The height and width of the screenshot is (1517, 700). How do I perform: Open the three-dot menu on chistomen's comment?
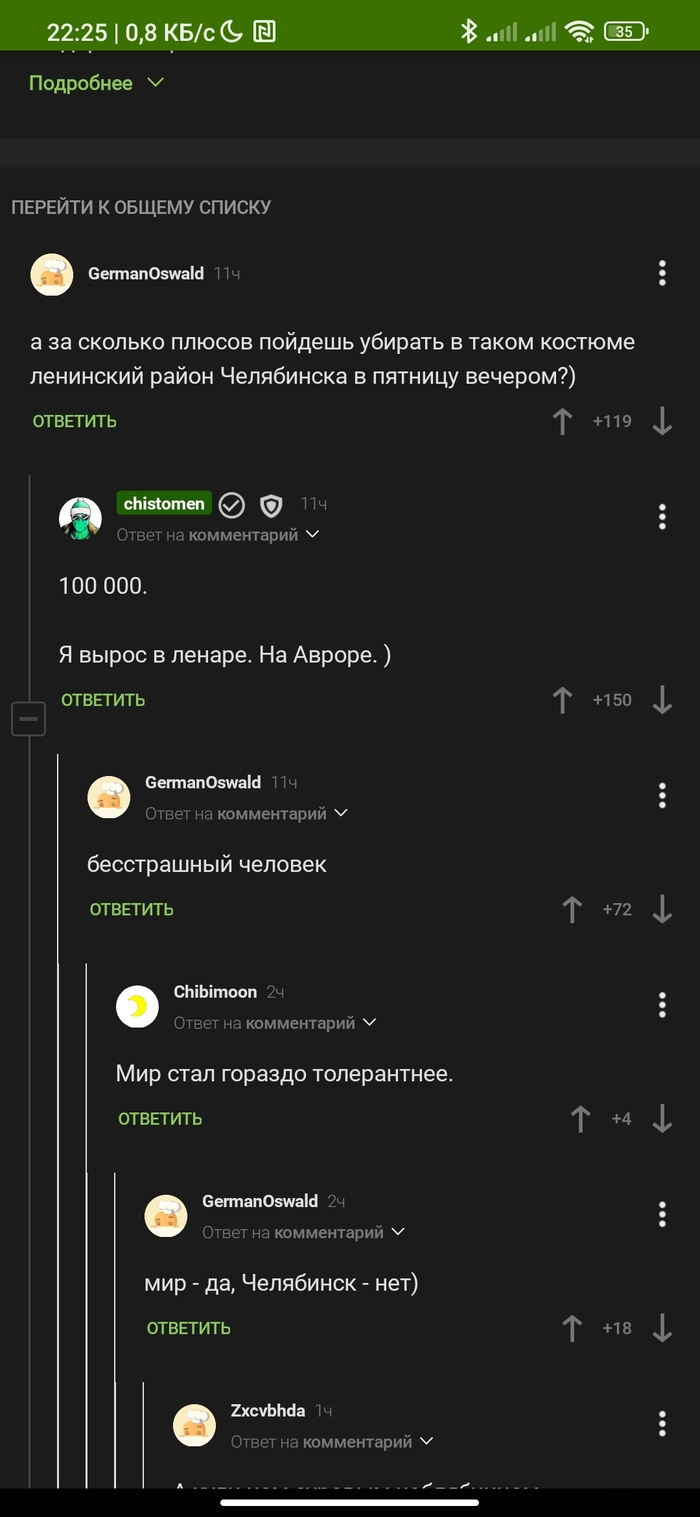[x=661, y=517]
